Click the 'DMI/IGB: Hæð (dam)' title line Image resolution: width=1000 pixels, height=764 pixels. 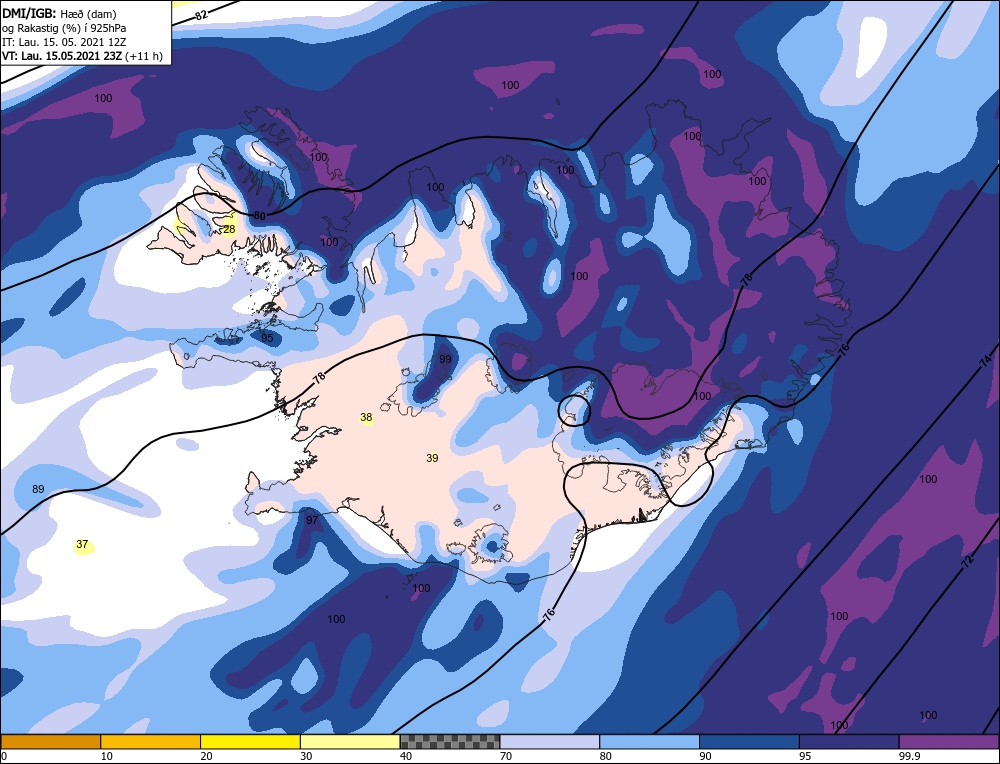coord(59,13)
